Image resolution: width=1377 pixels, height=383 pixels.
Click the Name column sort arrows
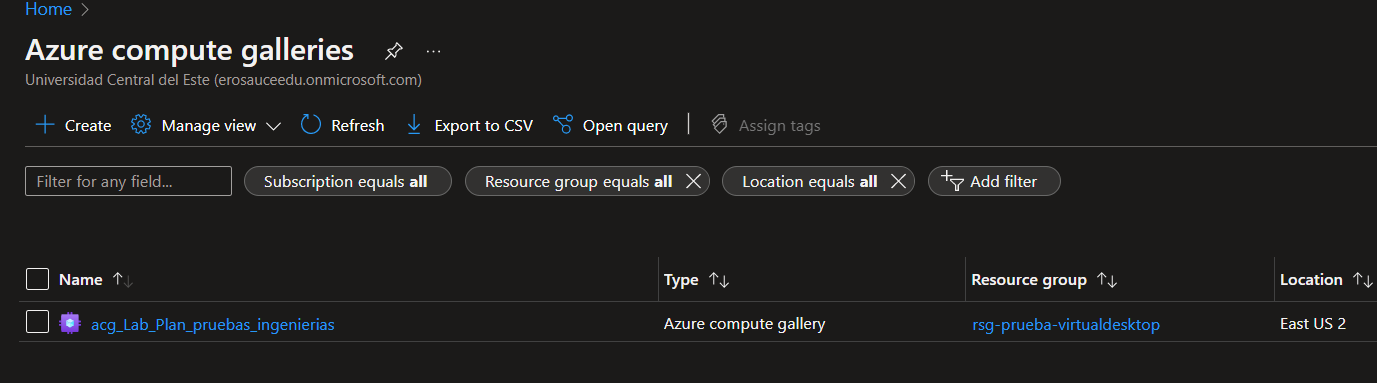tap(123, 280)
